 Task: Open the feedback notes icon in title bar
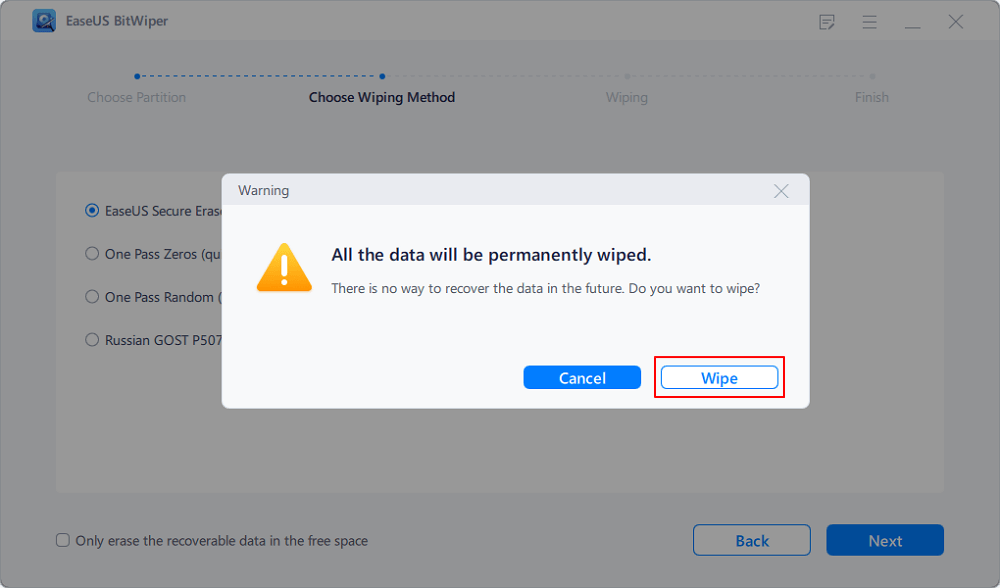click(x=827, y=21)
